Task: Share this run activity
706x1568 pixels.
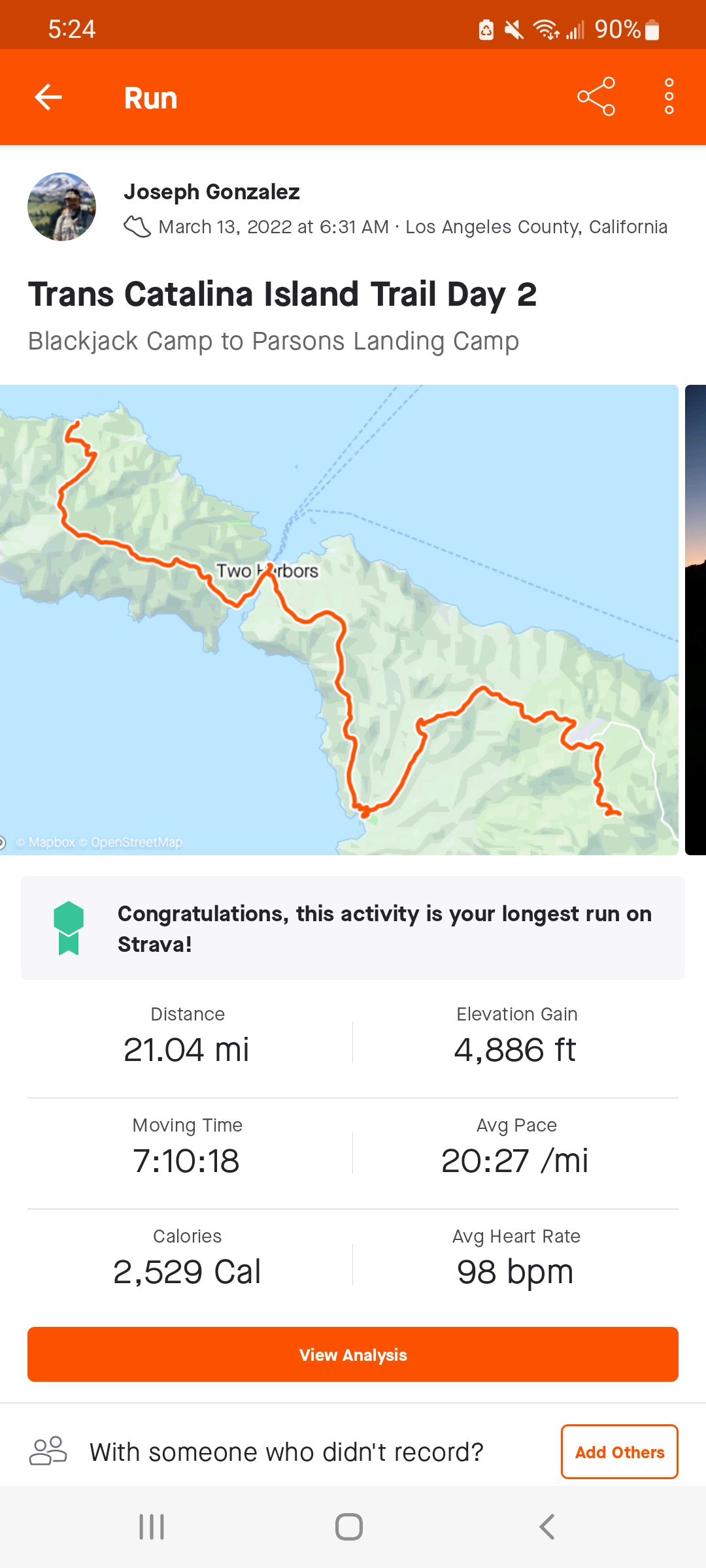Action: (x=596, y=97)
